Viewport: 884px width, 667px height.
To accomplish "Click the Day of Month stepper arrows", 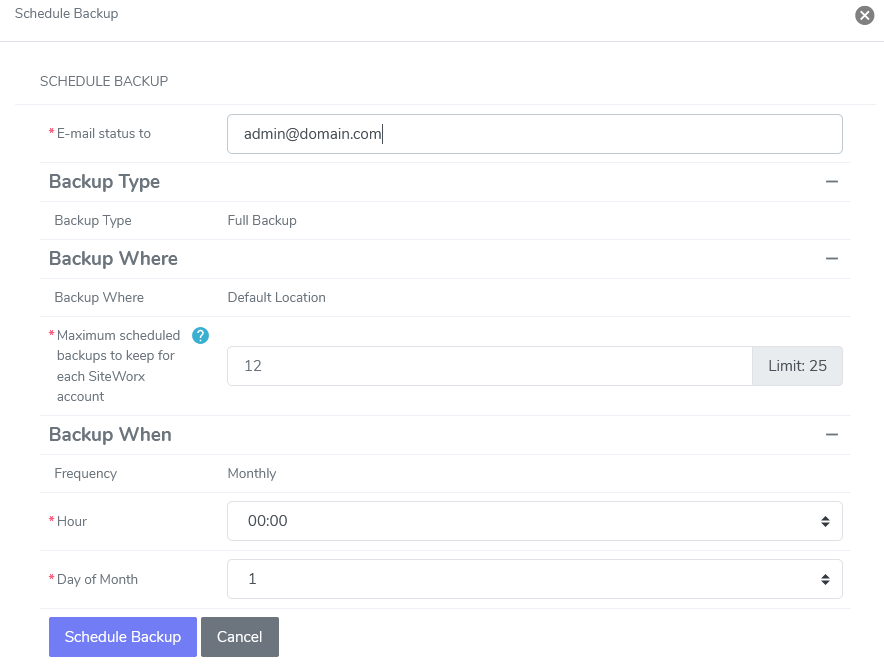I will [825, 579].
